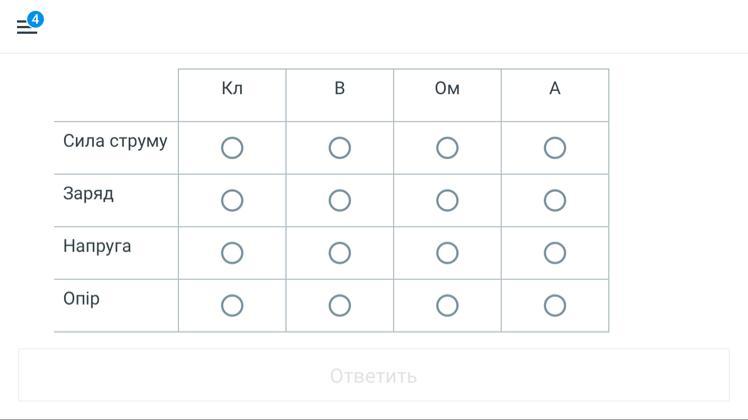Select Кл for Заряд row
This screenshot has width=748, height=420.
(x=232, y=200)
